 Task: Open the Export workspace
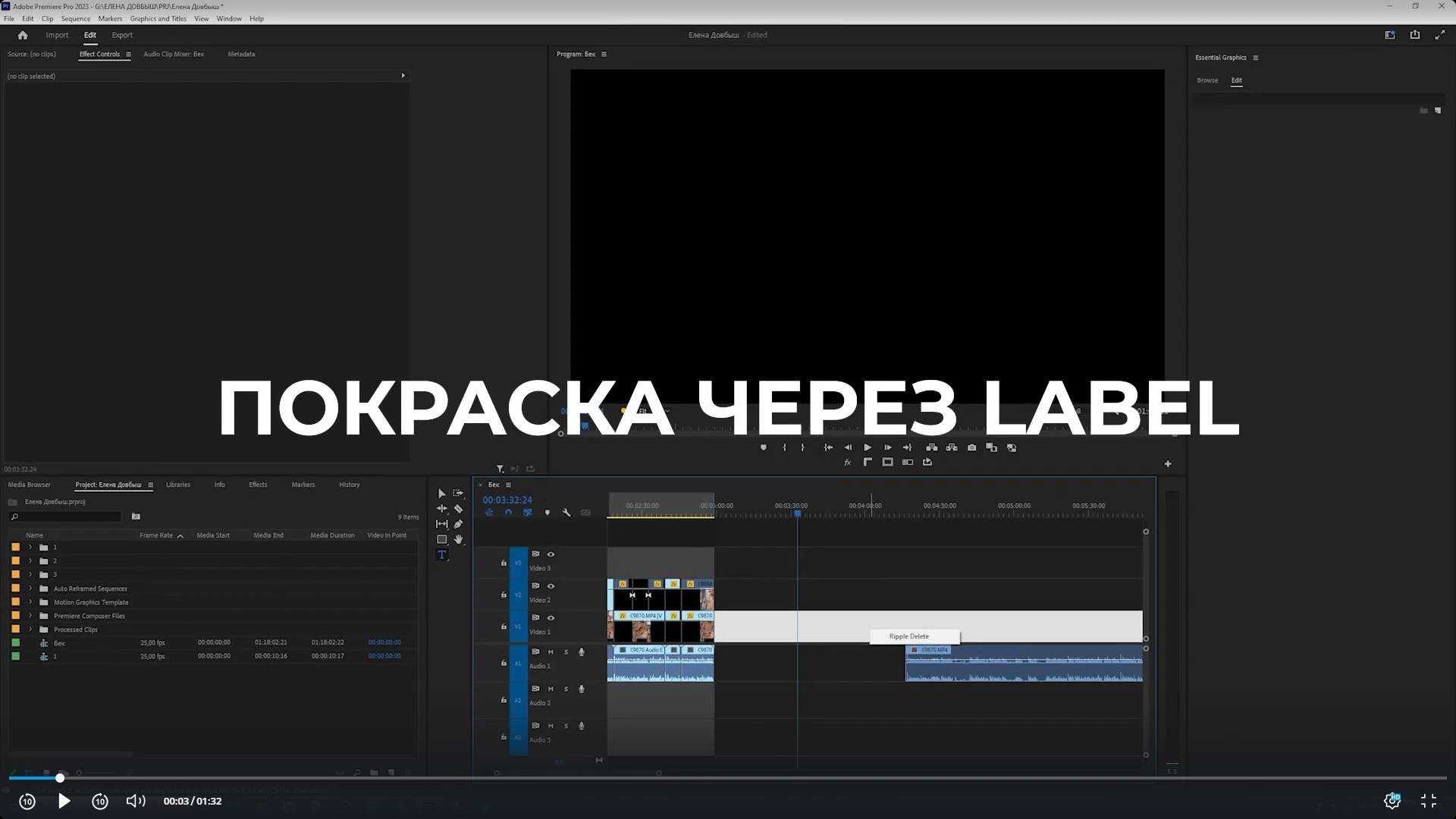click(122, 35)
